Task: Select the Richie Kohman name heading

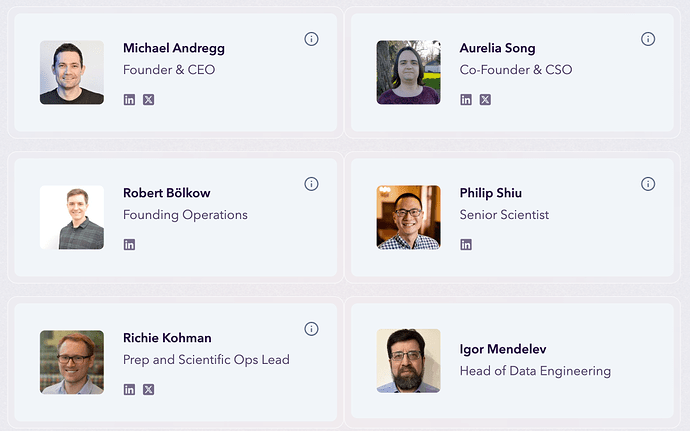Action: coord(167,338)
